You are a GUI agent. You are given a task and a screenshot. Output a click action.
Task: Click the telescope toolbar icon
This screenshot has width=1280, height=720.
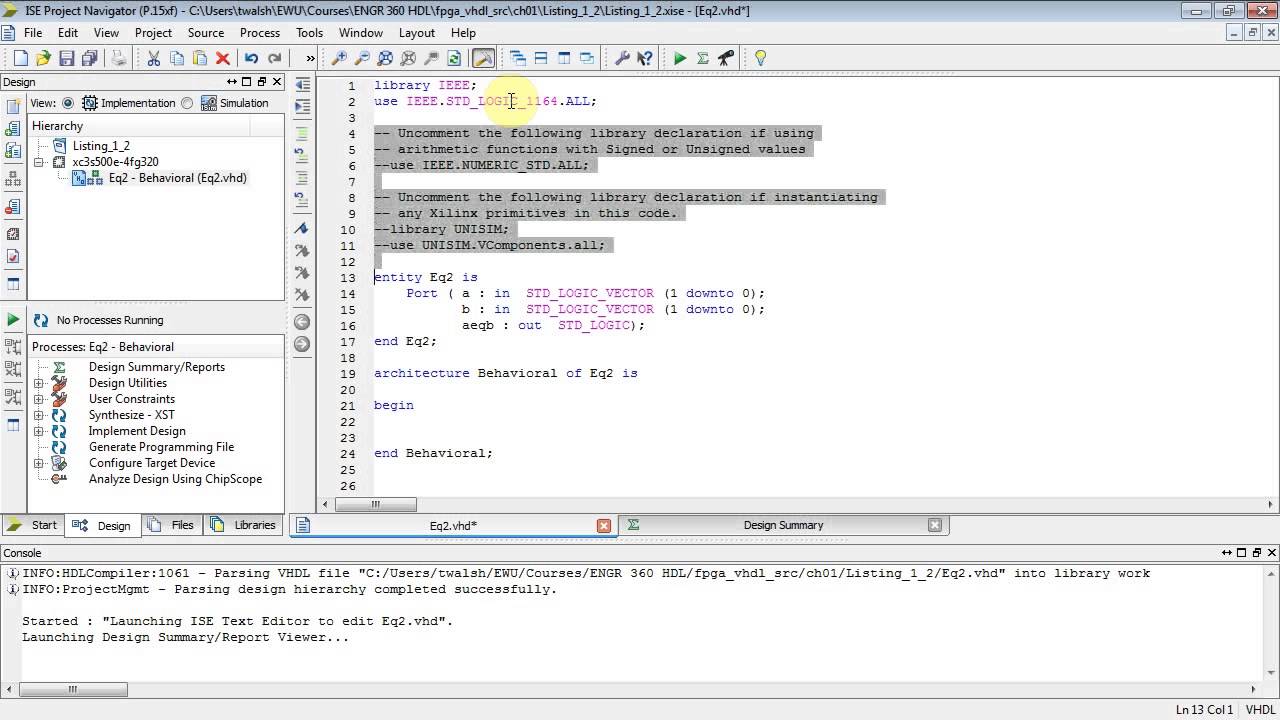coord(726,59)
